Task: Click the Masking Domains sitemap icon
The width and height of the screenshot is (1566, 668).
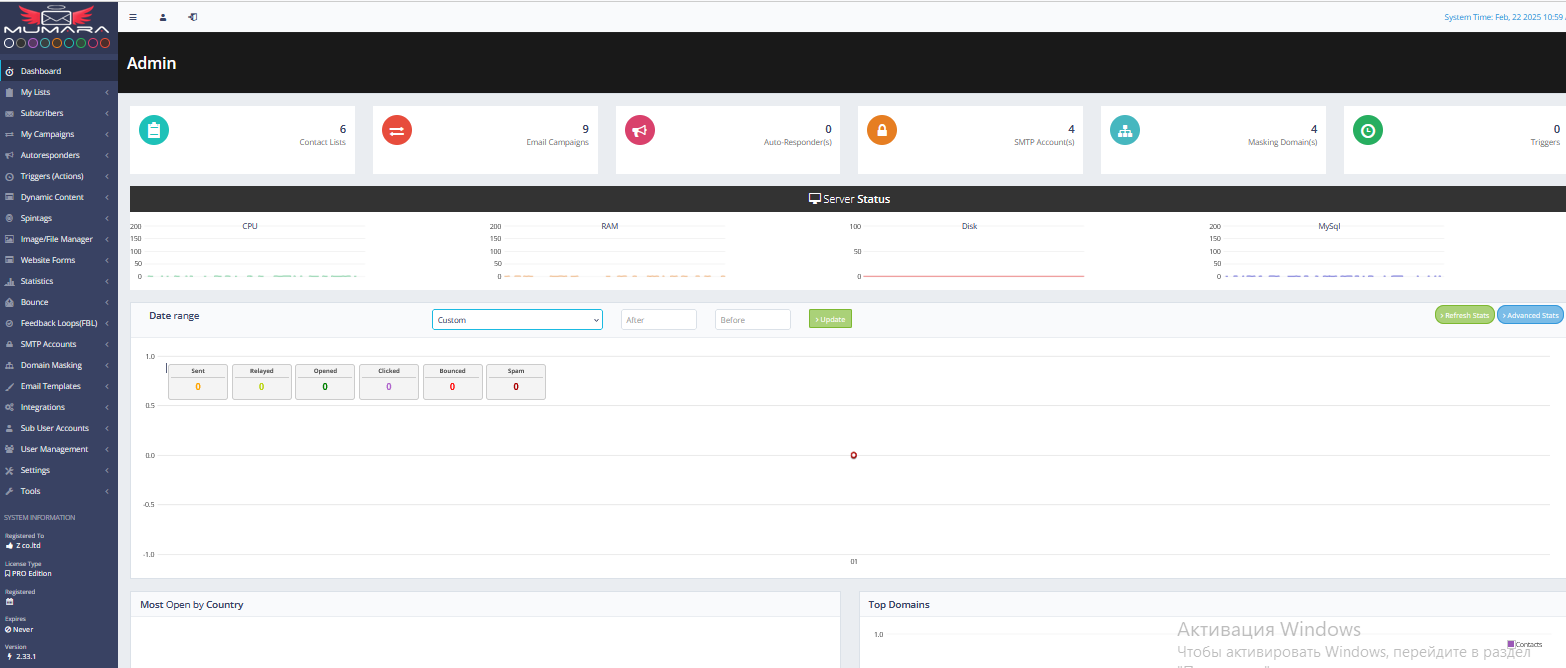Action: point(1125,130)
